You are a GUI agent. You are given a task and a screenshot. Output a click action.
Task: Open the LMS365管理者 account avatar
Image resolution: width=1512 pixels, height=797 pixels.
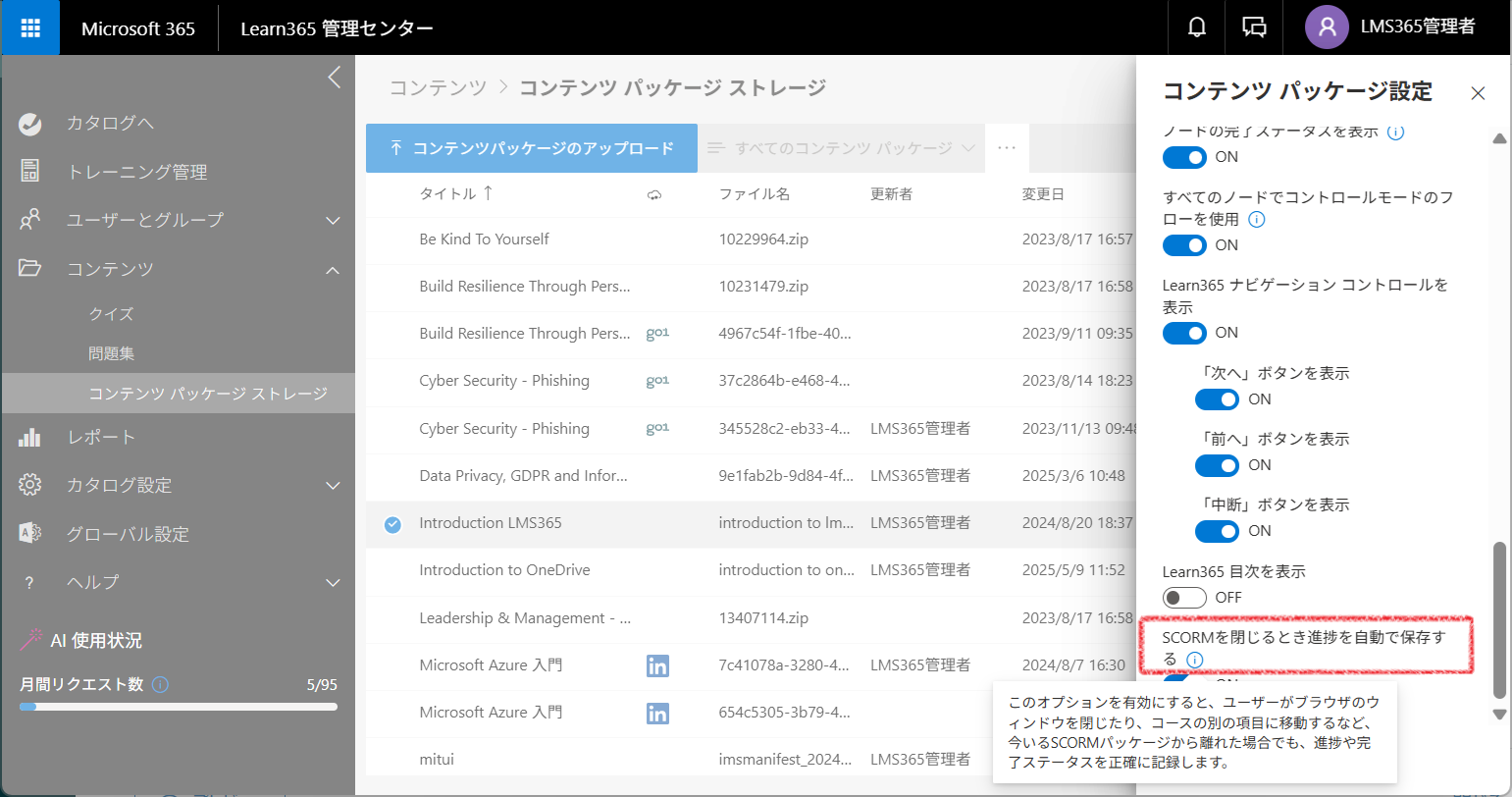(1327, 27)
